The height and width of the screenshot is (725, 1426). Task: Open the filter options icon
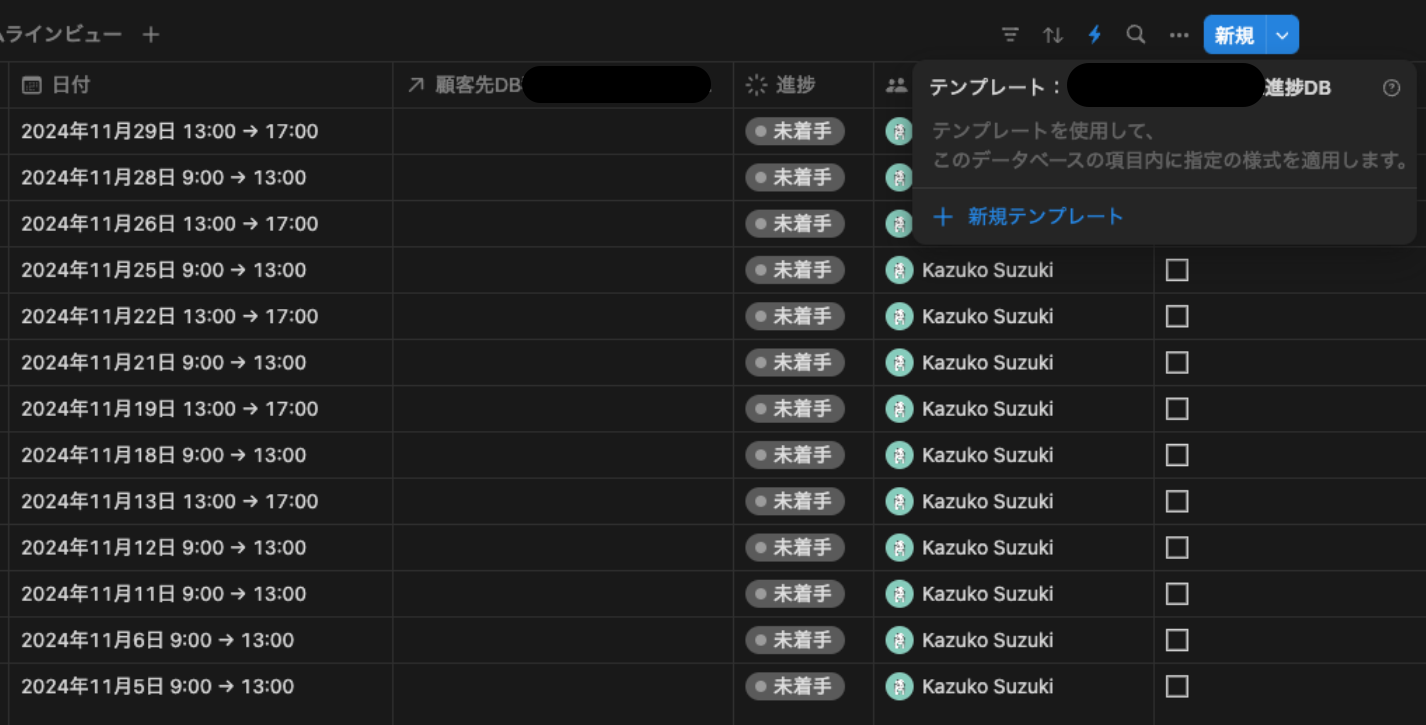(1010, 34)
